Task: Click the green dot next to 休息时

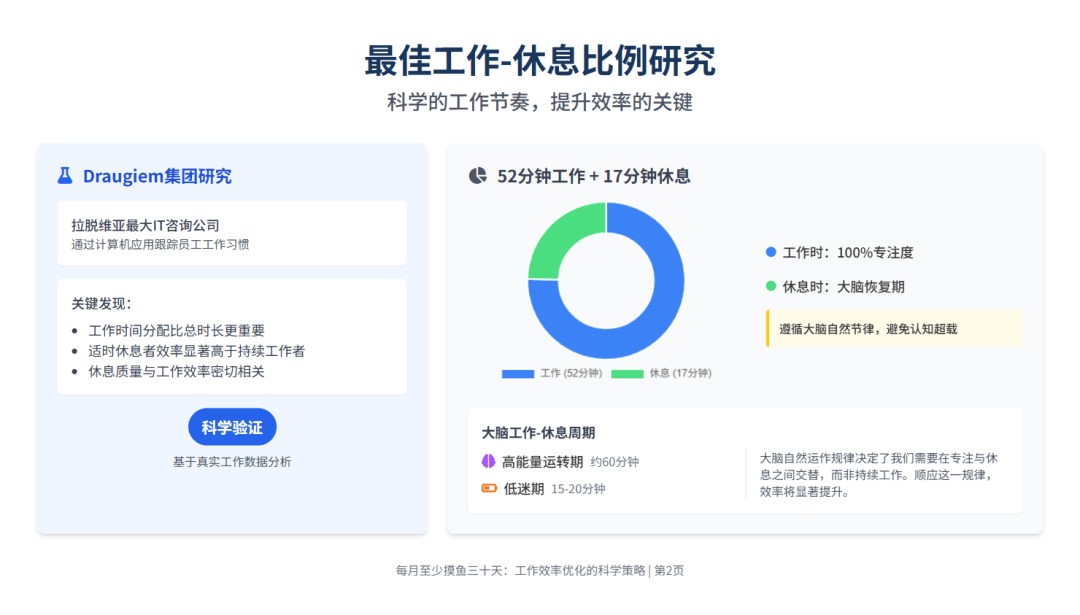Action: (x=771, y=286)
